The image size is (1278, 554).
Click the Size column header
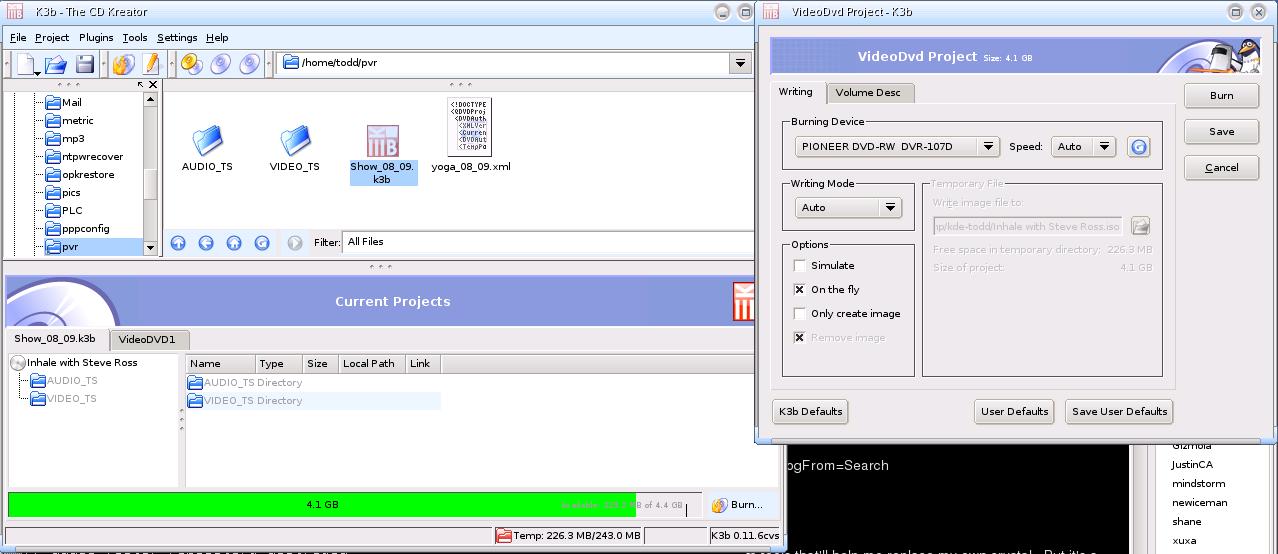point(318,364)
